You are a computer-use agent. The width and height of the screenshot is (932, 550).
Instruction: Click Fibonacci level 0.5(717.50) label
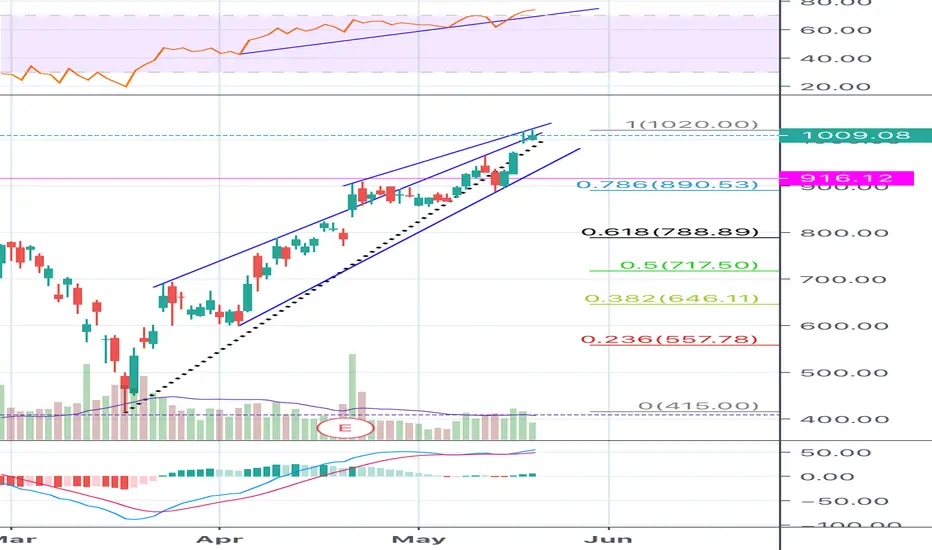coord(689,265)
